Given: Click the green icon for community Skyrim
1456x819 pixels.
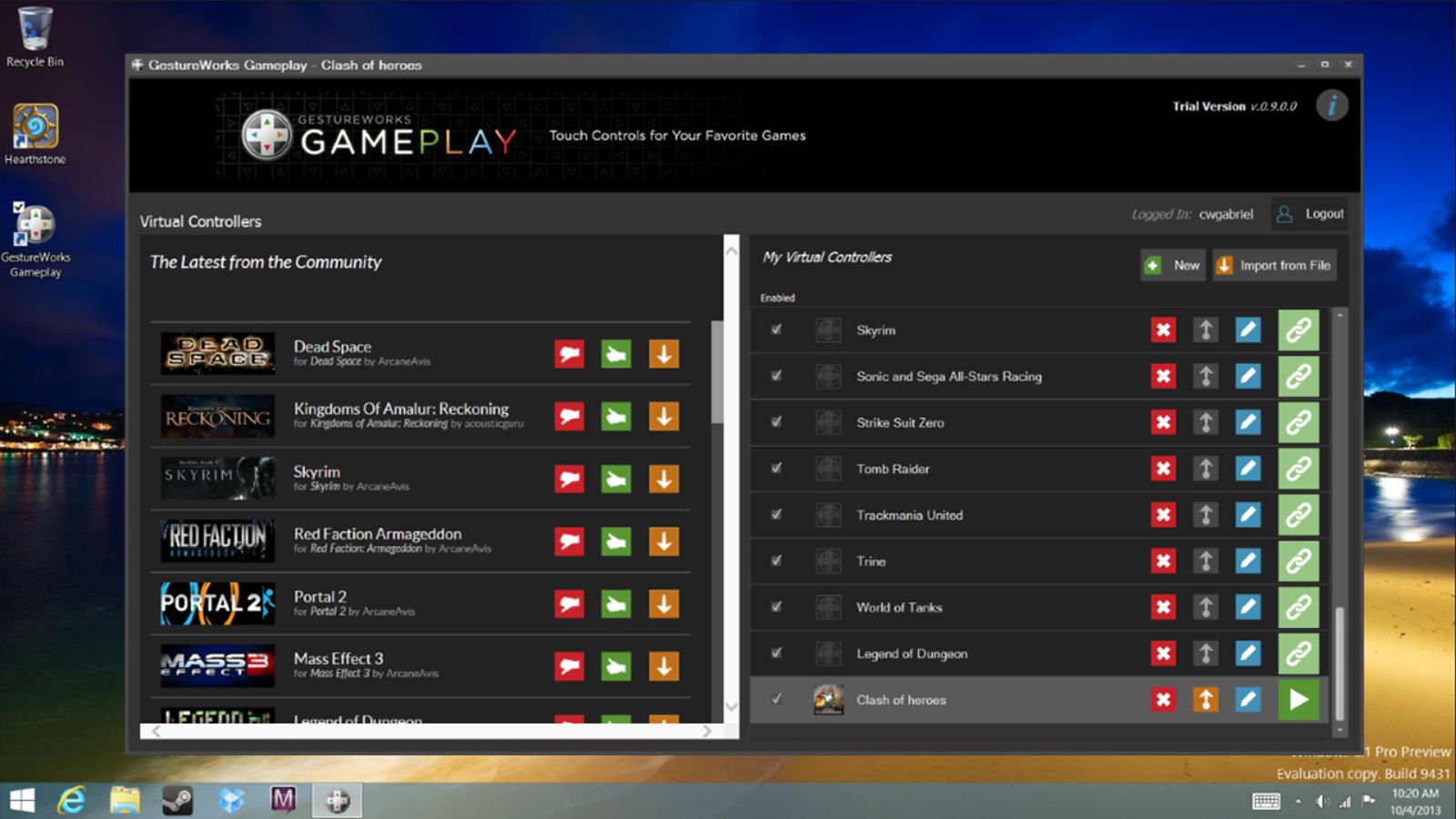Looking at the screenshot, I should (x=616, y=479).
